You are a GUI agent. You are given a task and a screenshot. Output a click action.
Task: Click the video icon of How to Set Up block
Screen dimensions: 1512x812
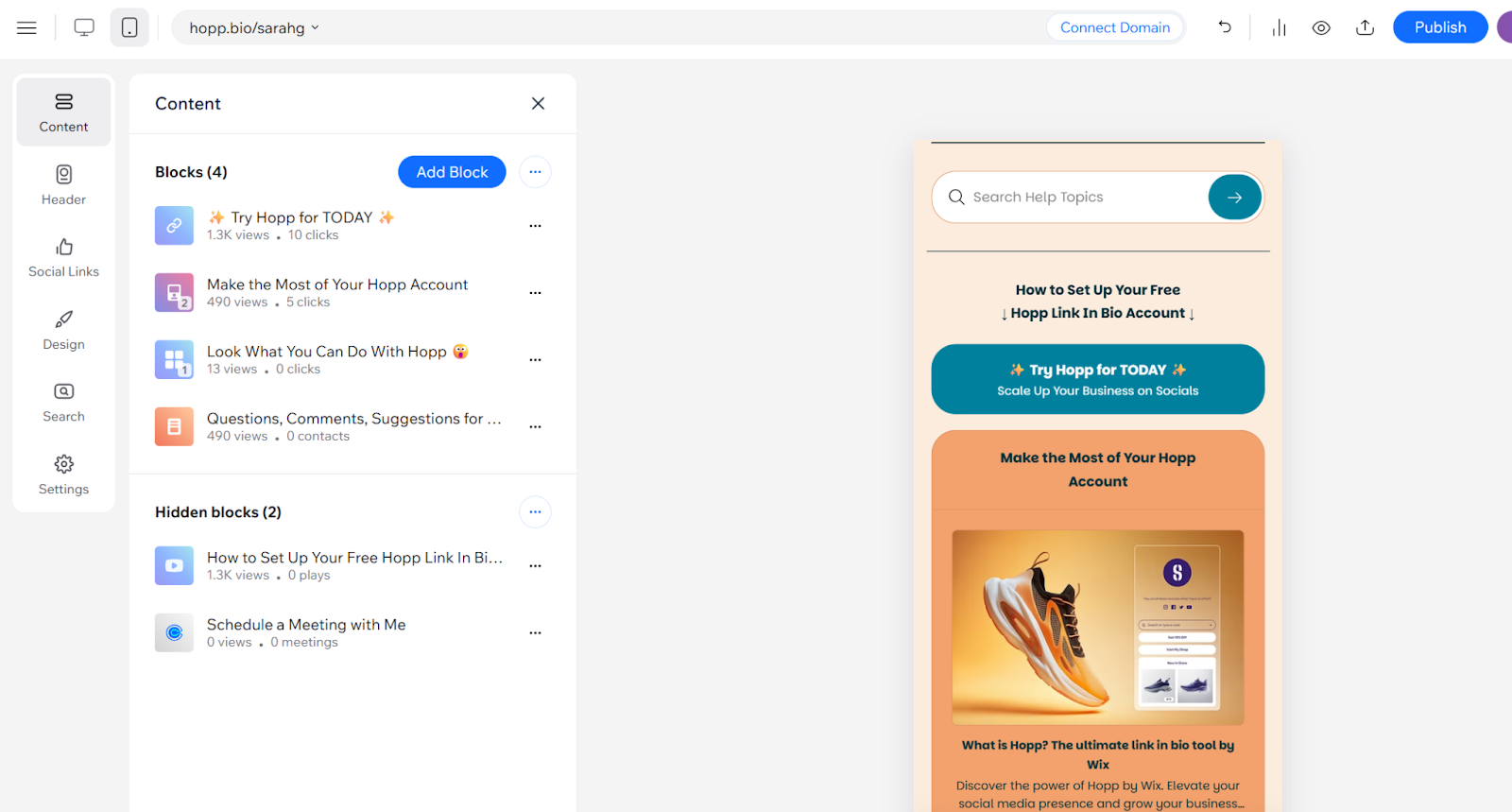coord(174,565)
